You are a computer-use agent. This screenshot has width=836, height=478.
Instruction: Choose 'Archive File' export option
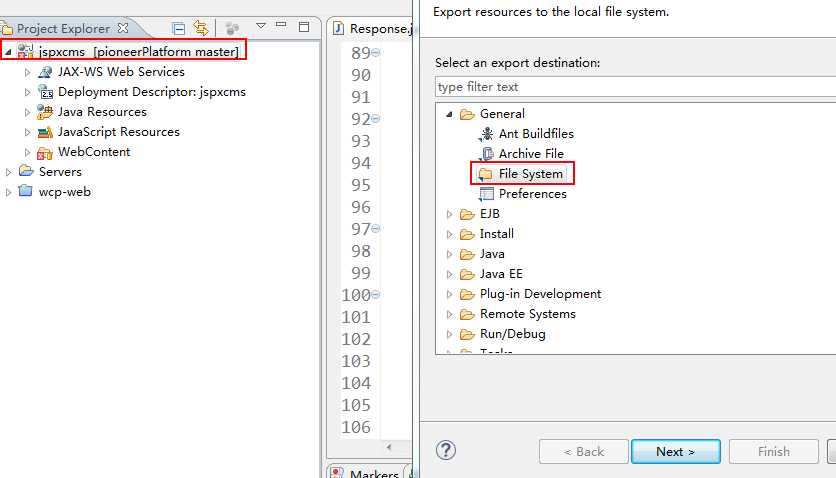(531, 153)
